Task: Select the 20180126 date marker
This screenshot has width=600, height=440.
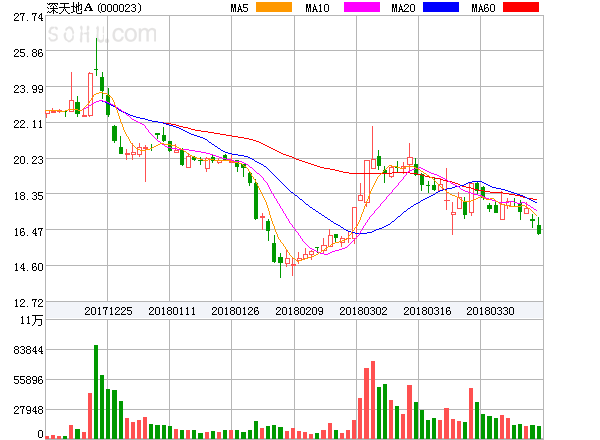Action: (235, 311)
